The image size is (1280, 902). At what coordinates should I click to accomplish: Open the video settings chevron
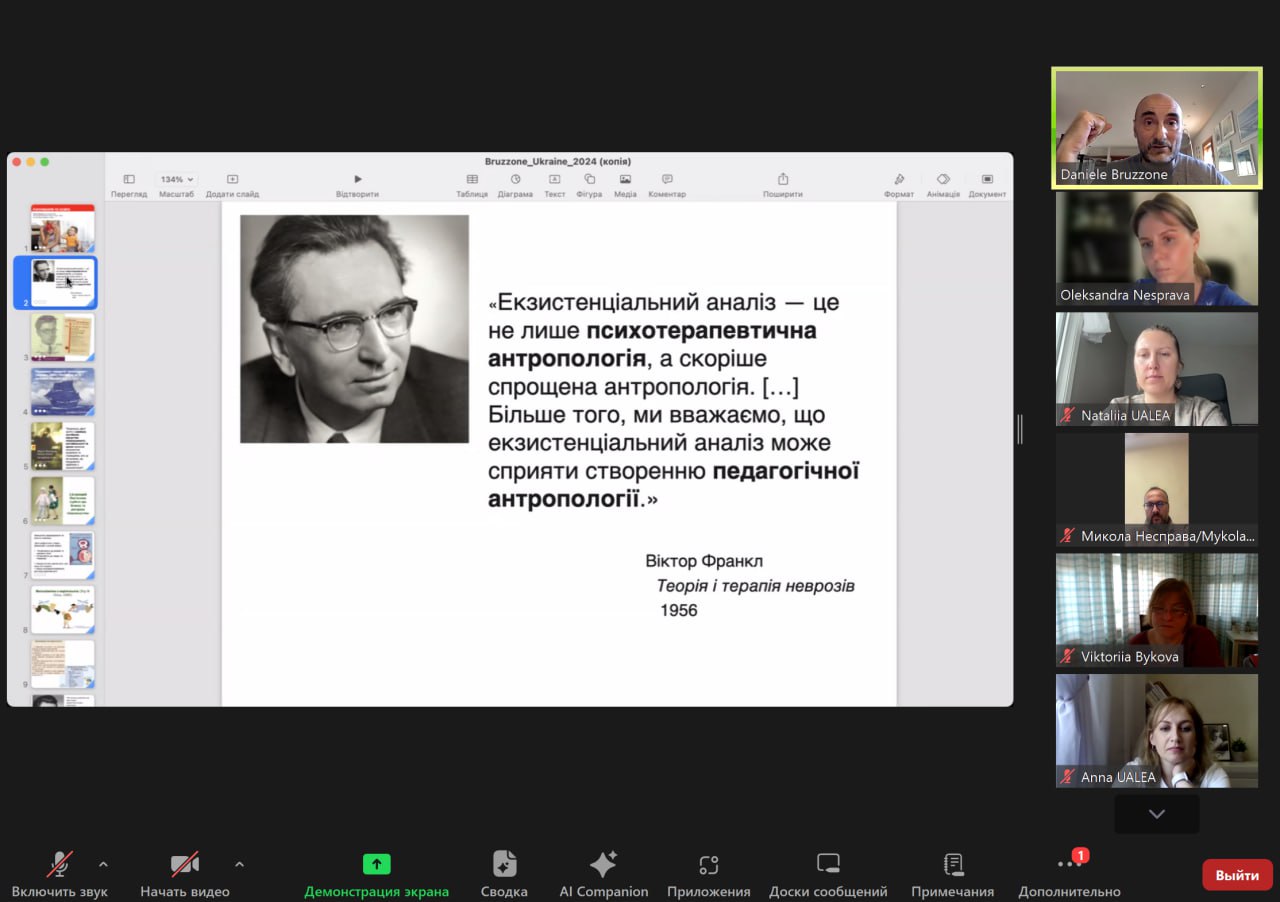point(239,866)
